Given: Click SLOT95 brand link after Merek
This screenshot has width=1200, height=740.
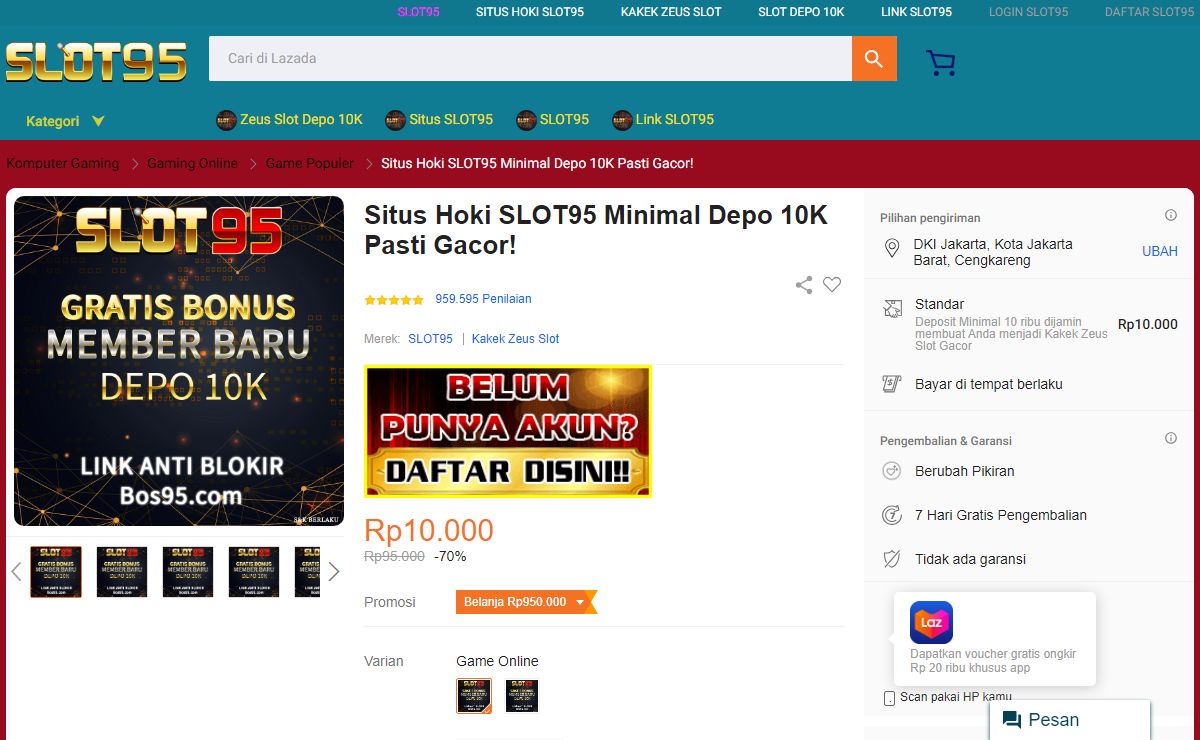Looking at the screenshot, I should tap(430, 339).
